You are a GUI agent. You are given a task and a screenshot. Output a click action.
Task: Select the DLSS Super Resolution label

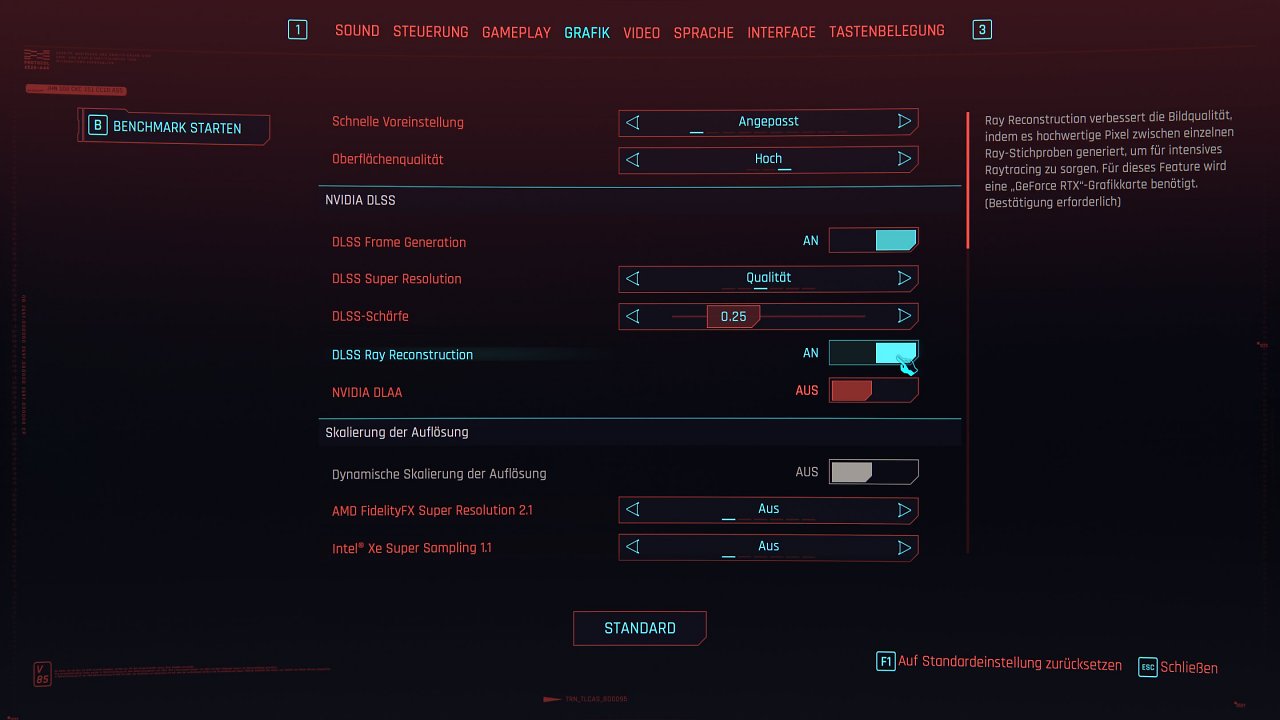tap(397, 279)
